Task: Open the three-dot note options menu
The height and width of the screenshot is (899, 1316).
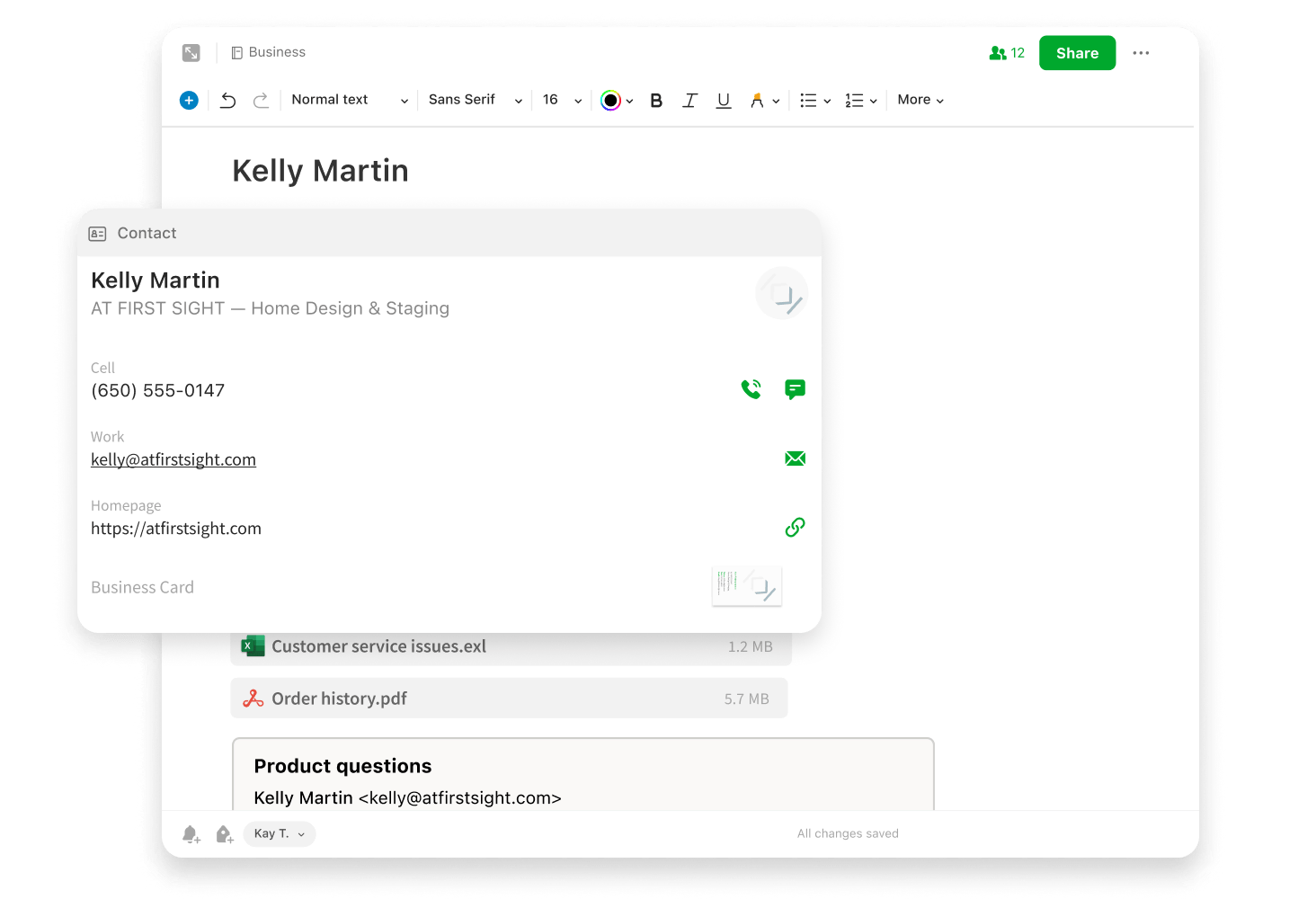Action: point(1141,53)
